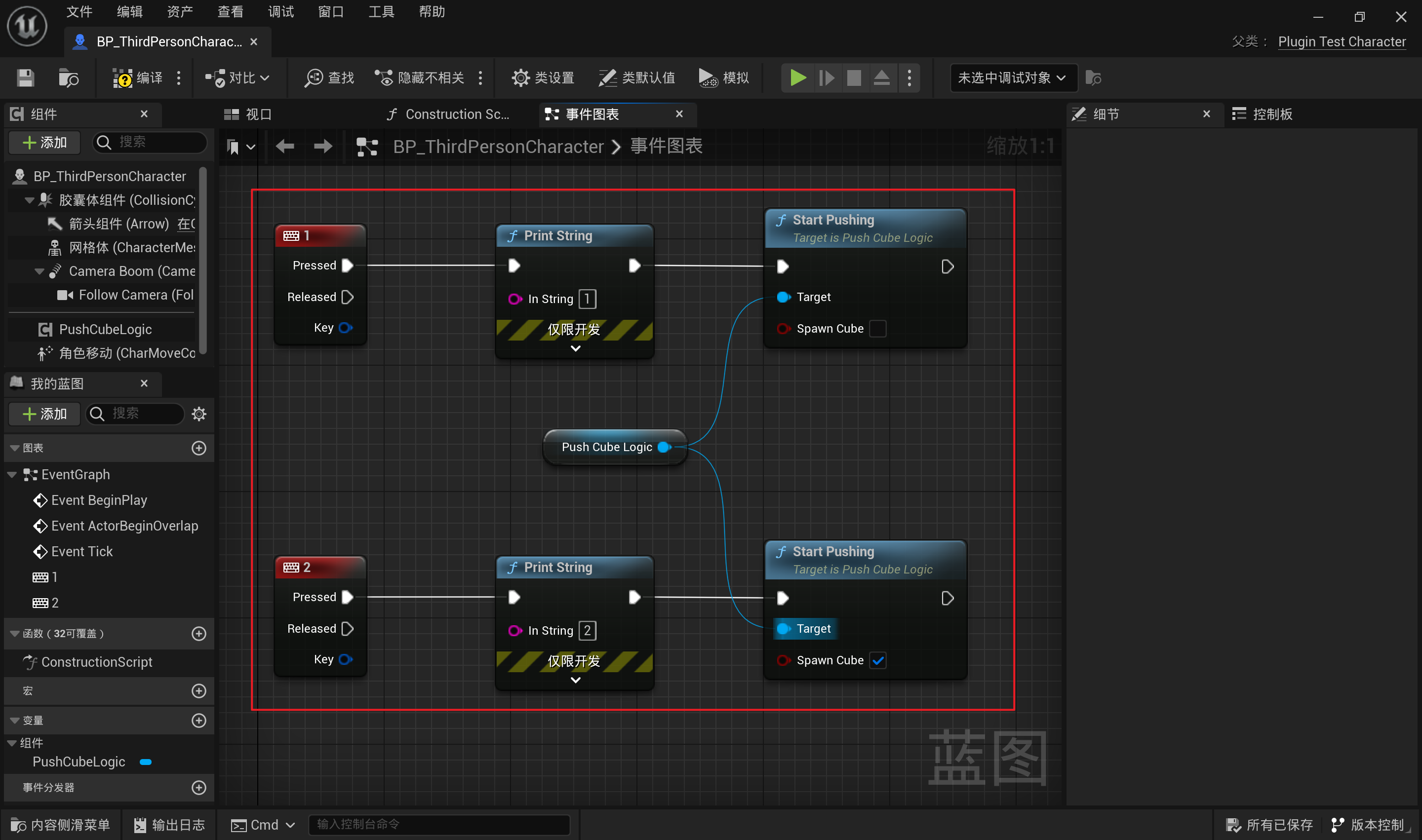Viewport: 1422px width, 840px height.
Task: Click the Compile blueprint icon
Action: click(122, 77)
